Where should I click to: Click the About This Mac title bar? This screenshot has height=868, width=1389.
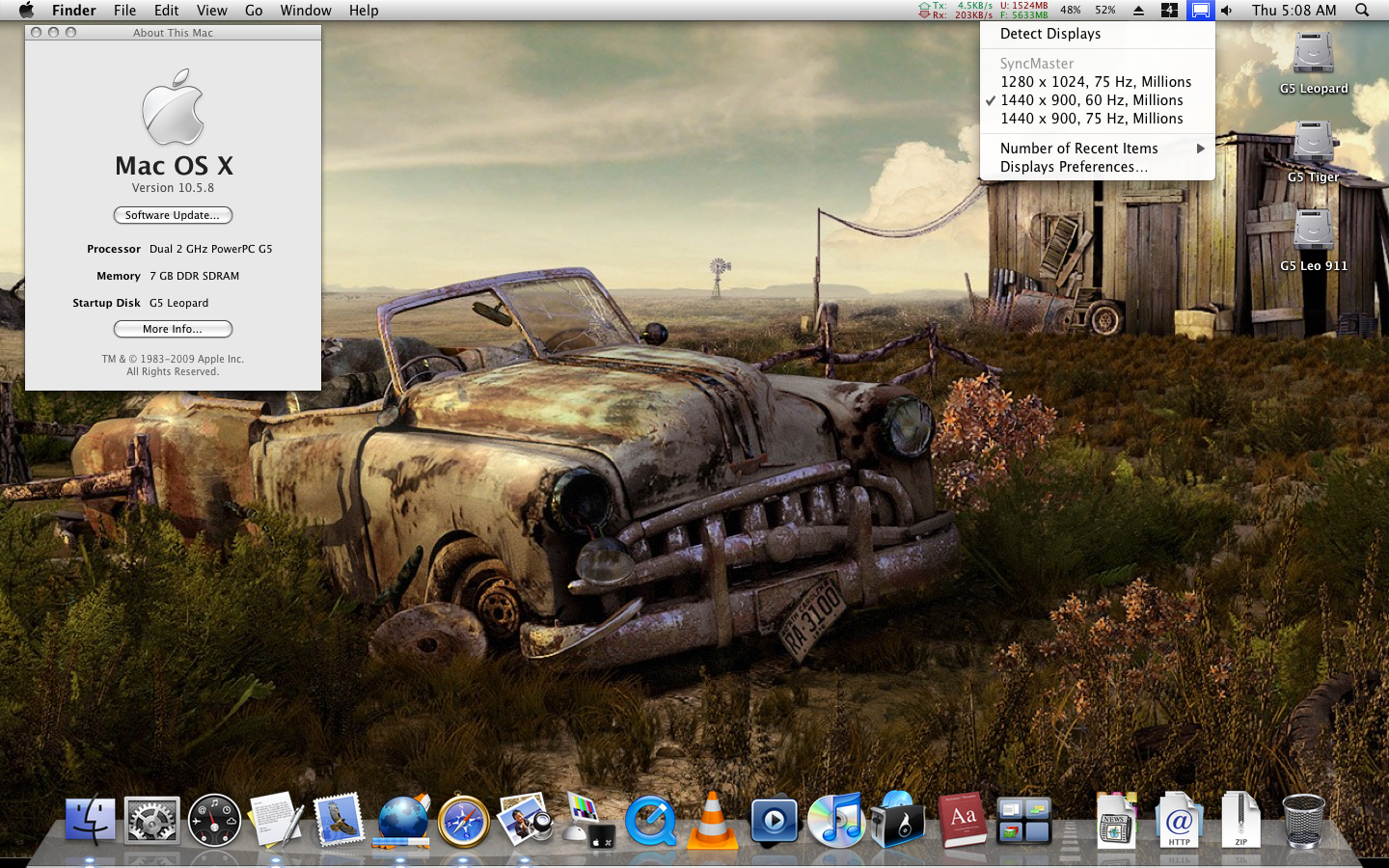coord(173,33)
